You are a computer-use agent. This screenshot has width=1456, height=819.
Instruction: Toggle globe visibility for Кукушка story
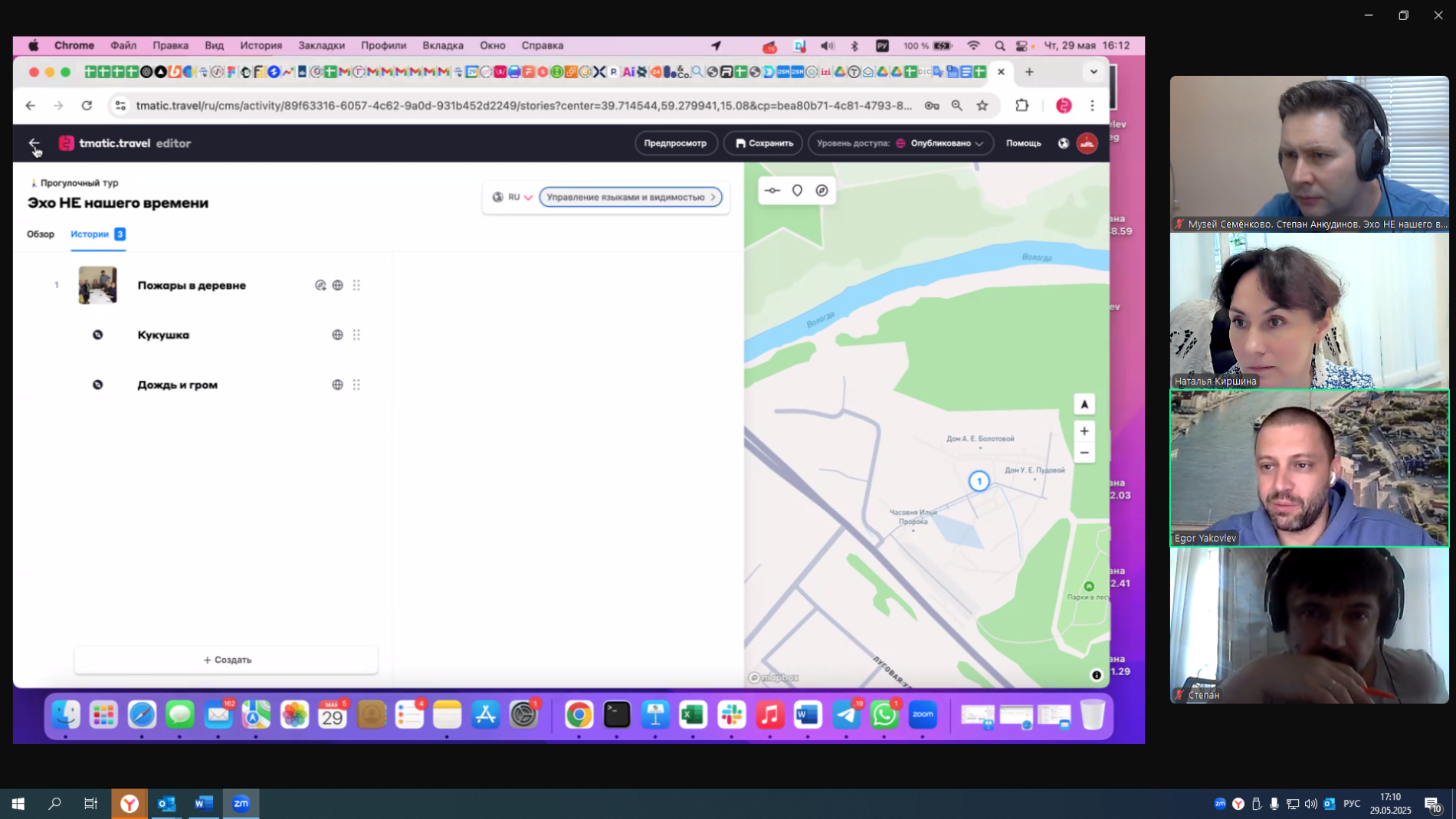click(x=337, y=335)
